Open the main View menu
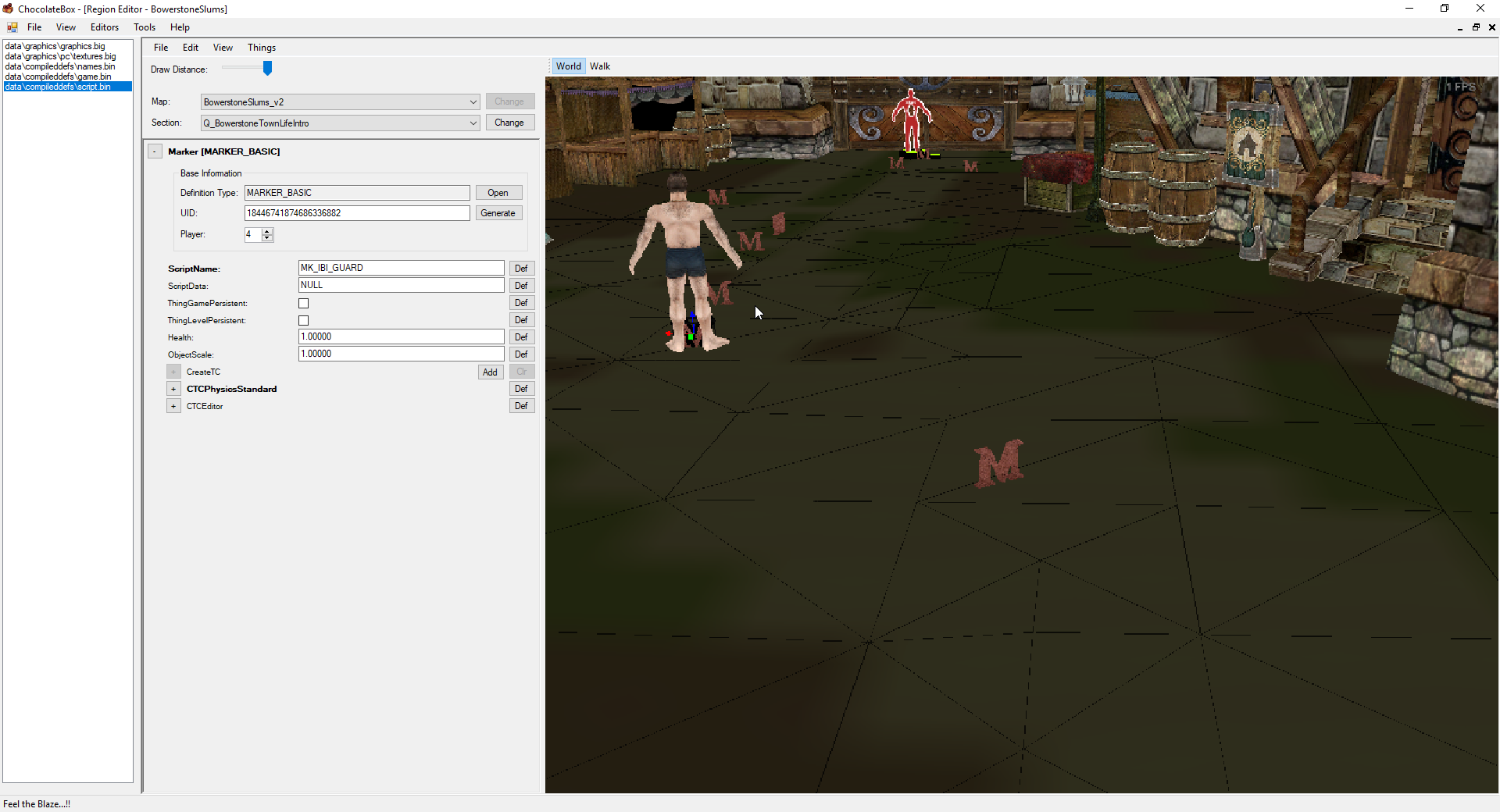This screenshot has height=812, width=1500. pyautogui.click(x=66, y=27)
